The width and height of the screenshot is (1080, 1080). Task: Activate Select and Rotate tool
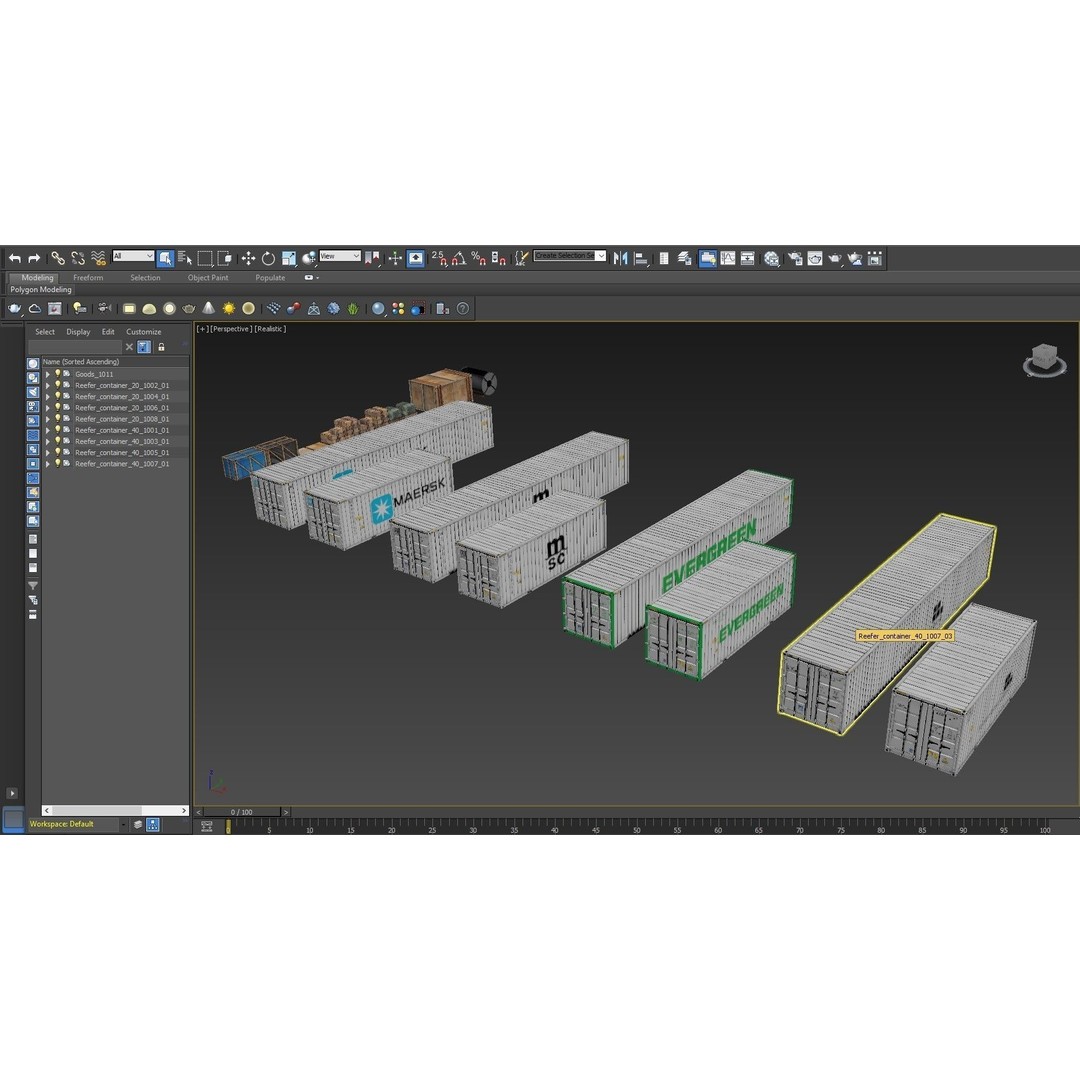[x=268, y=258]
